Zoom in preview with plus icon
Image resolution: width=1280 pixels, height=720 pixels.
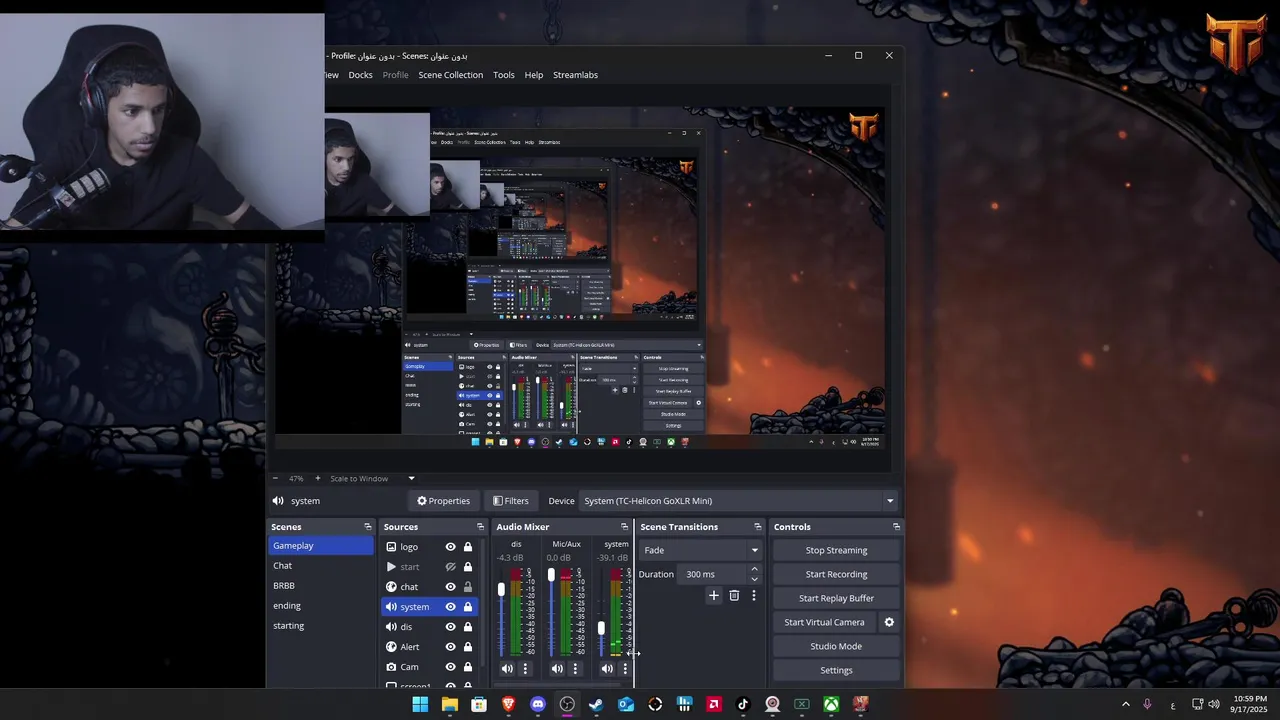[317, 478]
